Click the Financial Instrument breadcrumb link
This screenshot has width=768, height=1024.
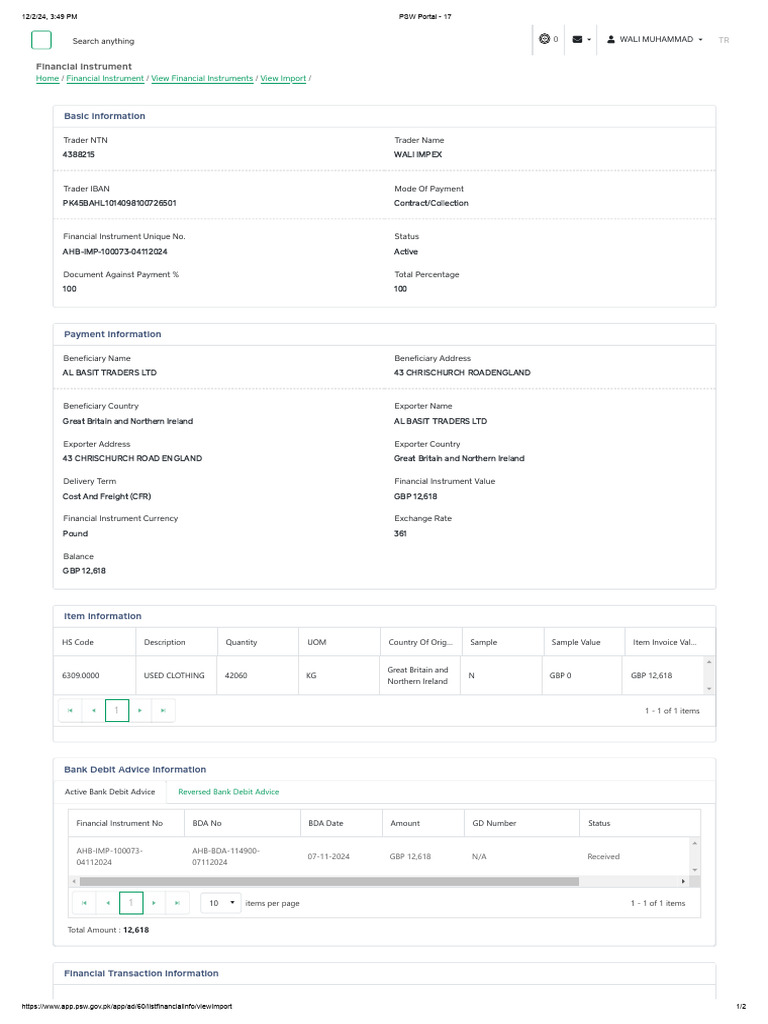(105, 78)
